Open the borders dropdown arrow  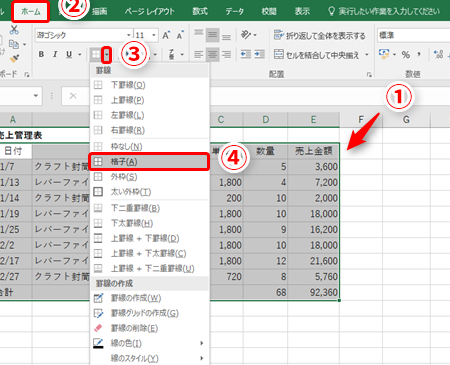(107, 55)
